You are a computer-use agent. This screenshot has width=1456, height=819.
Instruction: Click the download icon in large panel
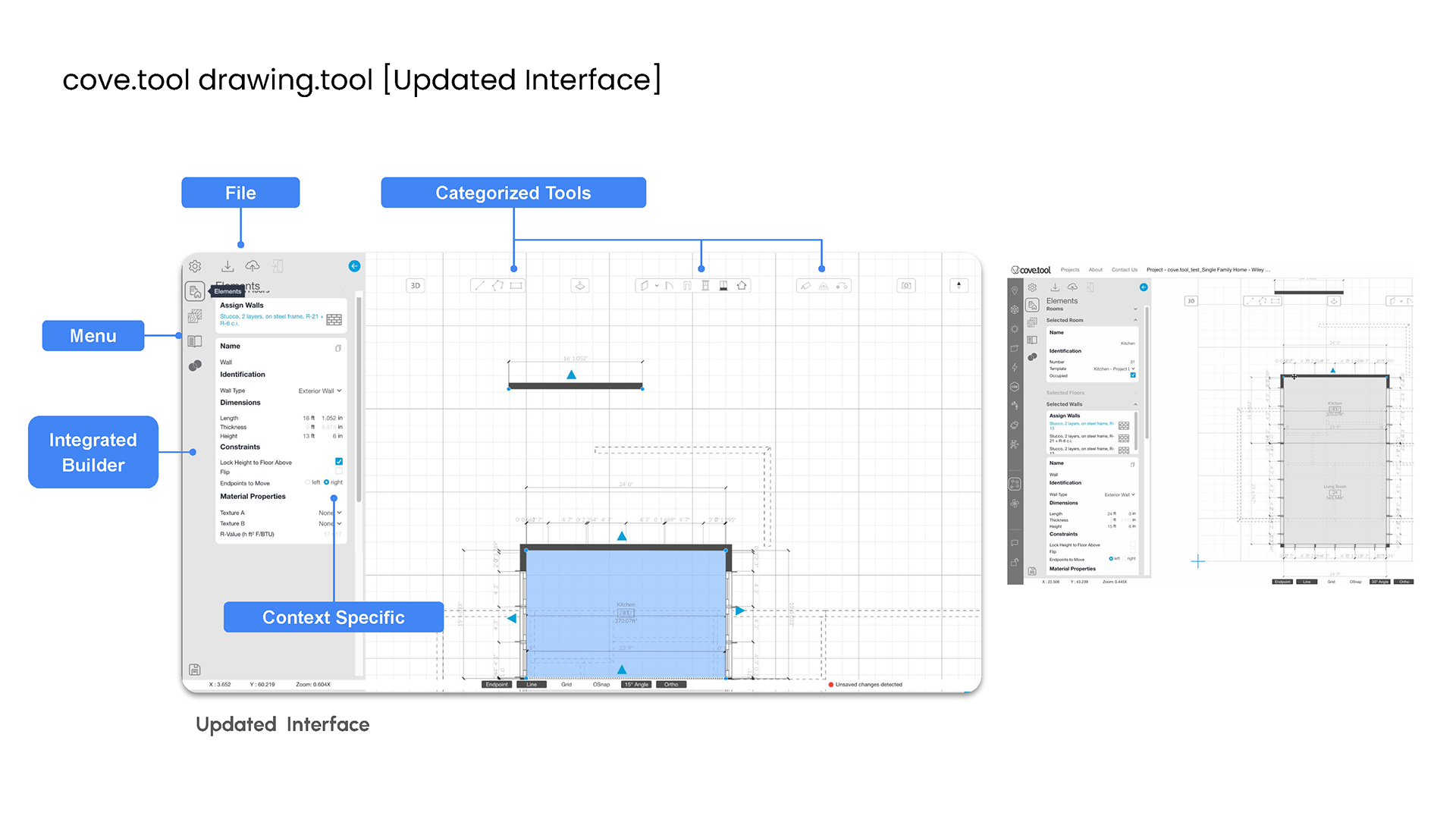click(x=227, y=266)
